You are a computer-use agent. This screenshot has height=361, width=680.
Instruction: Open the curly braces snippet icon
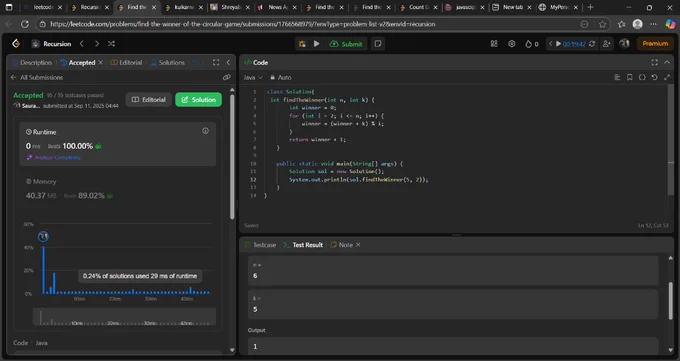(642, 77)
